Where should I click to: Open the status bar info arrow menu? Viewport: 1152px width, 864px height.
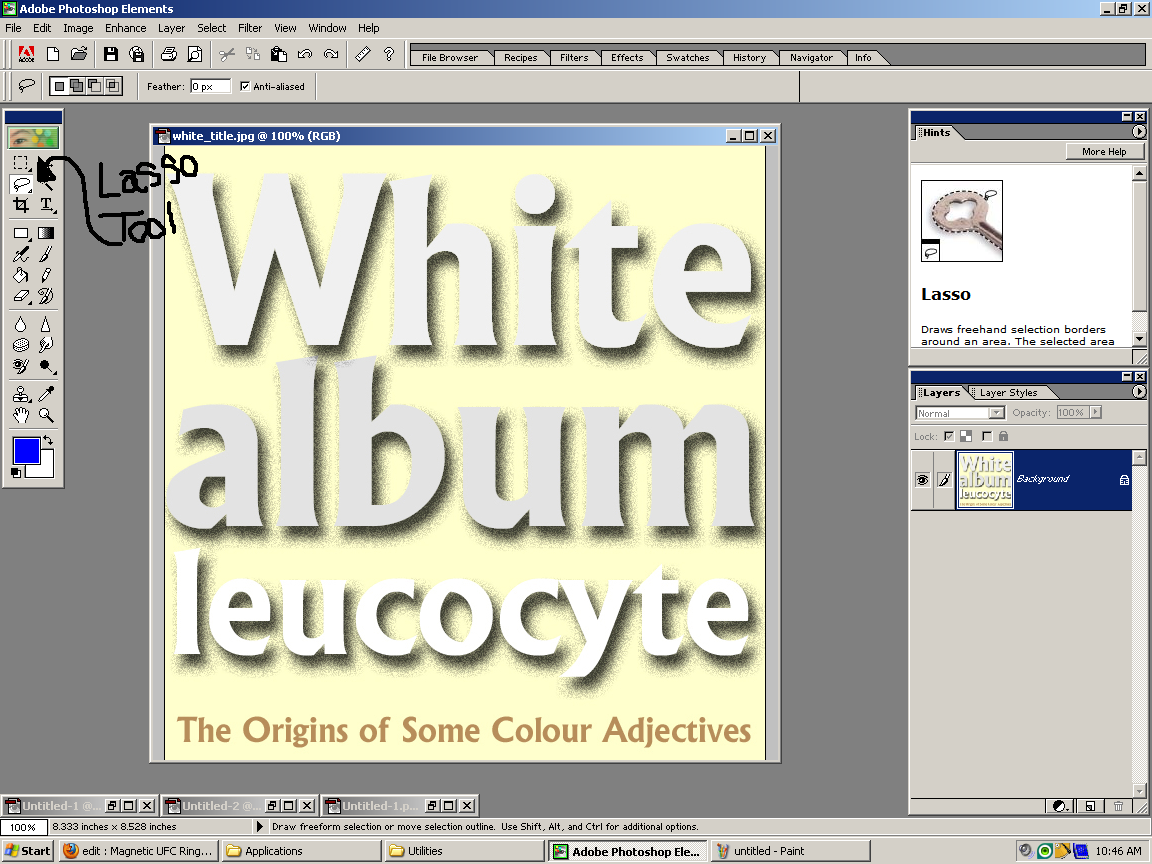click(259, 827)
